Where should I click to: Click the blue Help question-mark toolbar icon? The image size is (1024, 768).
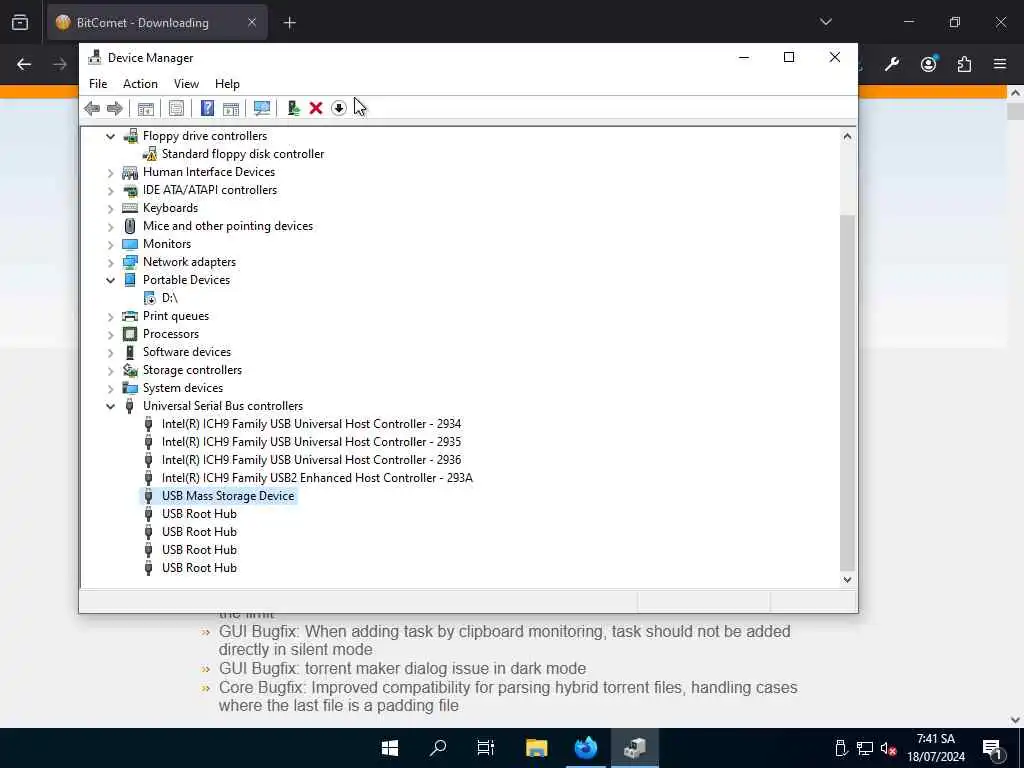[x=207, y=108]
